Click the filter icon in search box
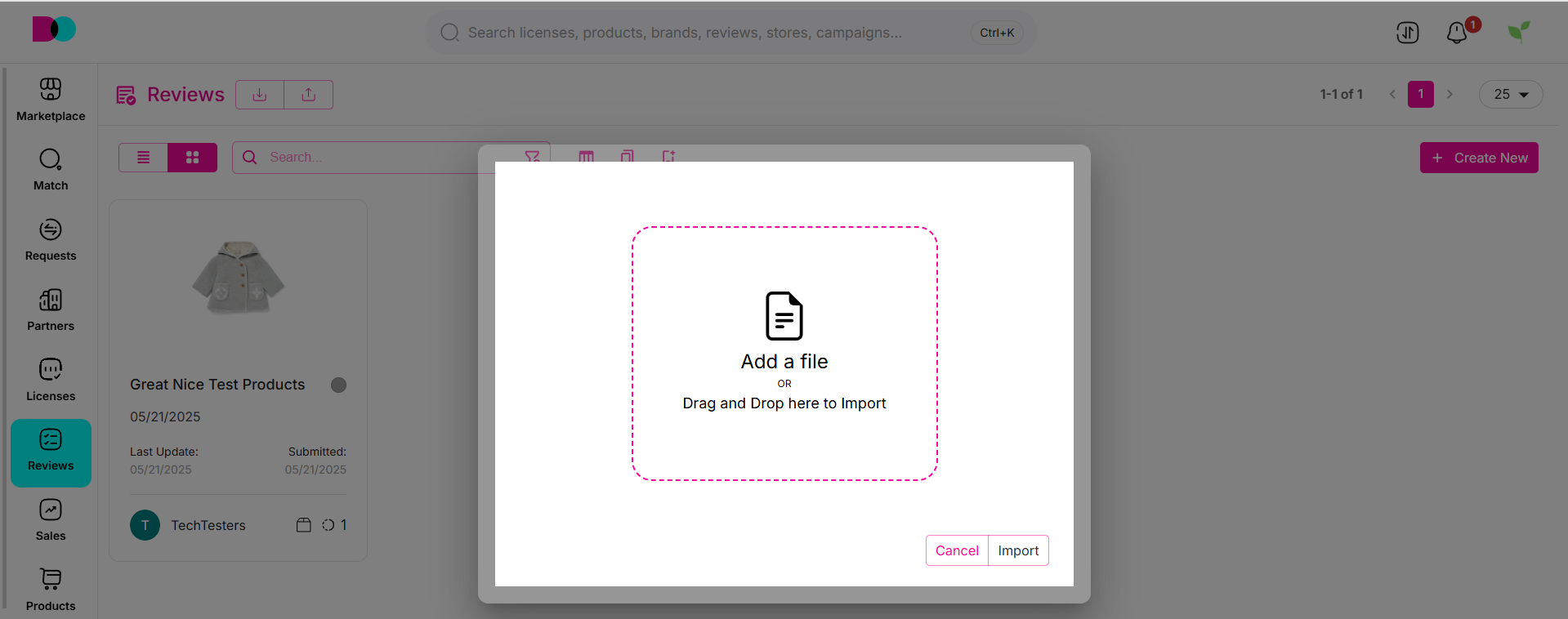This screenshot has height=619, width=1568. click(x=532, y=156)
